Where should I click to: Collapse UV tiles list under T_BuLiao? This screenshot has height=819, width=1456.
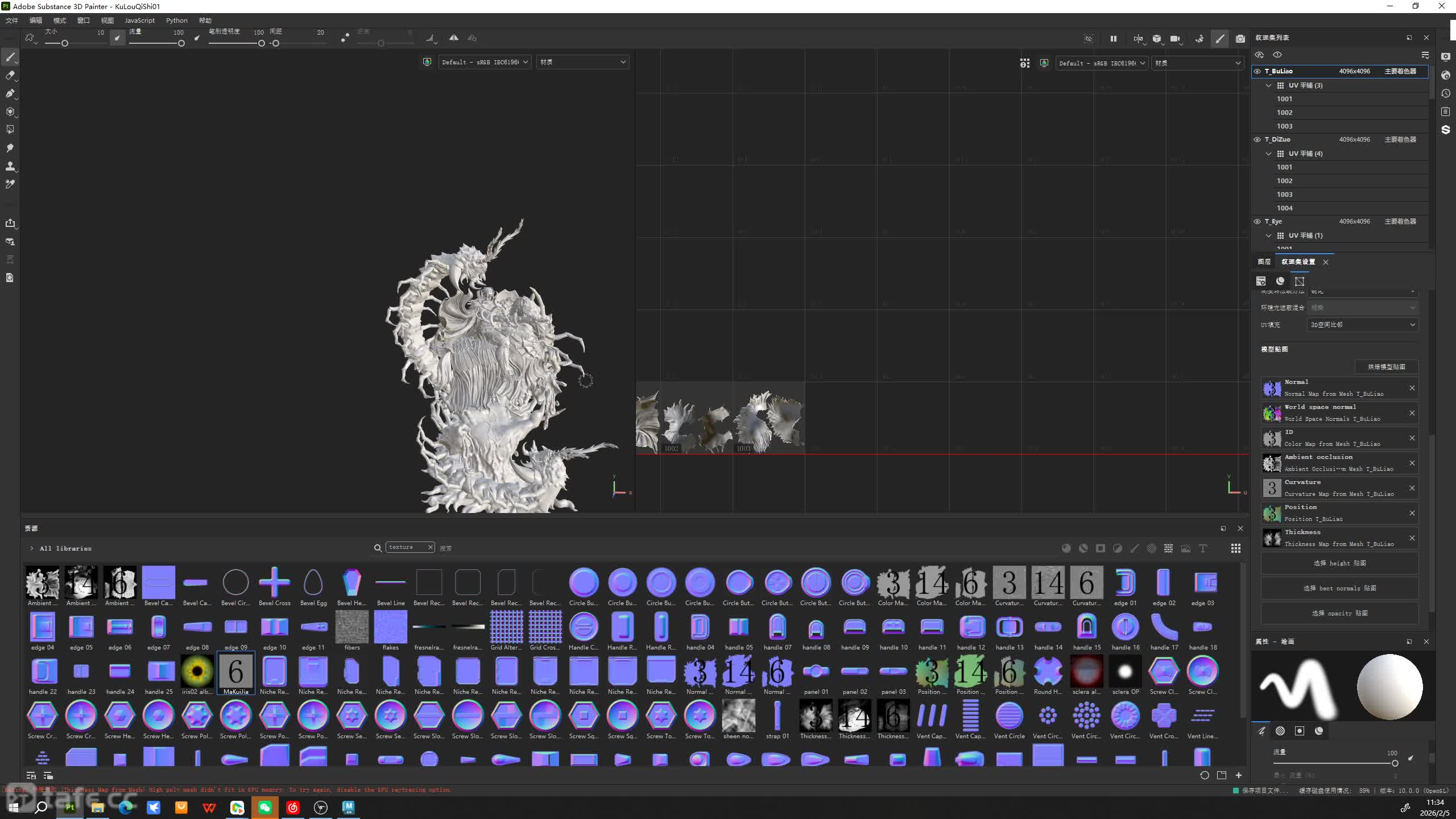click(x=1269, y=85)
